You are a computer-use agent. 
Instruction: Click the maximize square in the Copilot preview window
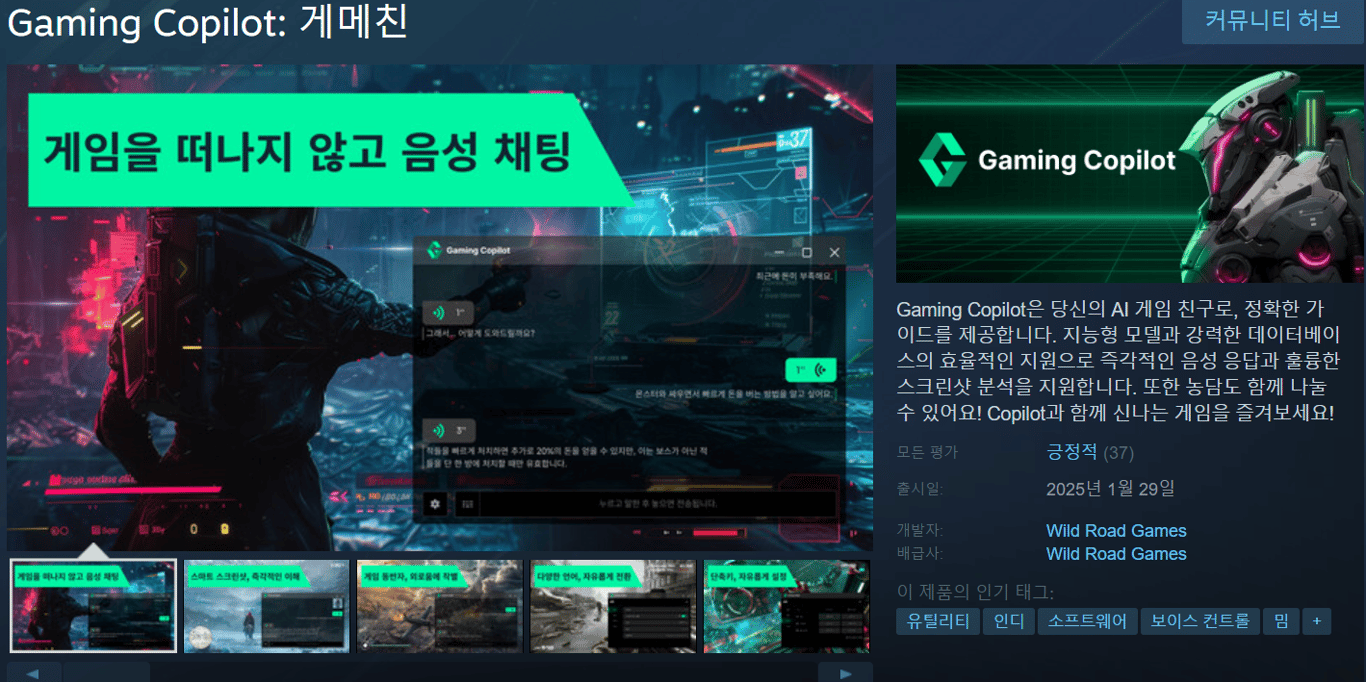807,253
